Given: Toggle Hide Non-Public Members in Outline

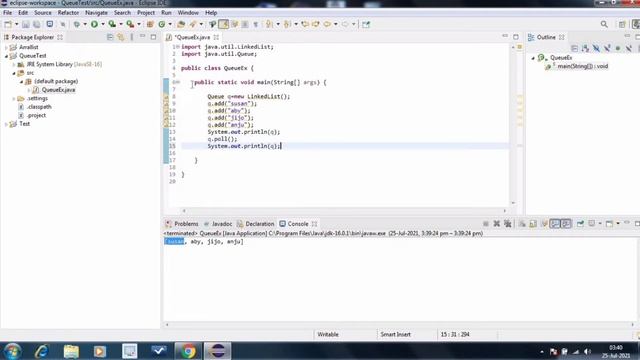Looking at the screenshot, I should (x=618, y=49).
